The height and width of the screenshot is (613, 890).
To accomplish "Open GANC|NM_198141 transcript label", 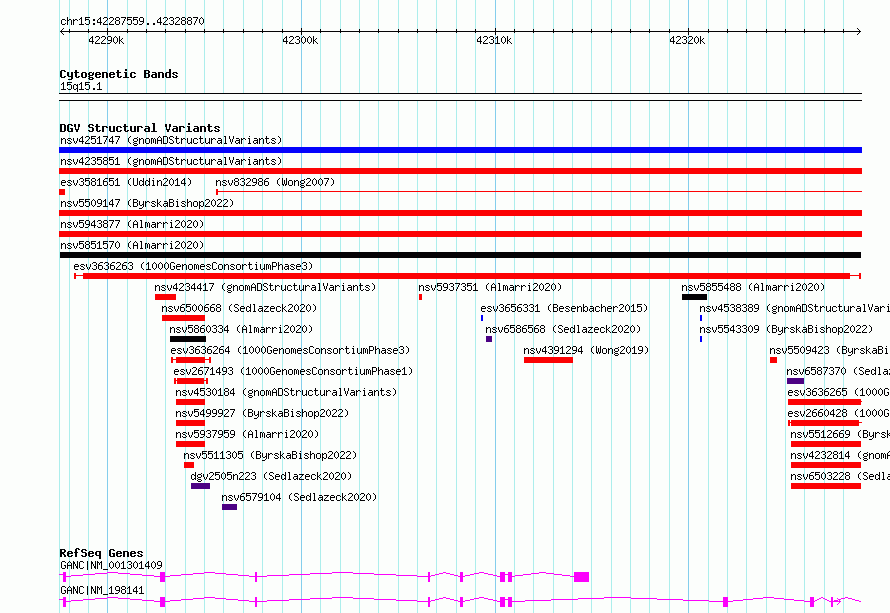I will click(x=102, y=590).
